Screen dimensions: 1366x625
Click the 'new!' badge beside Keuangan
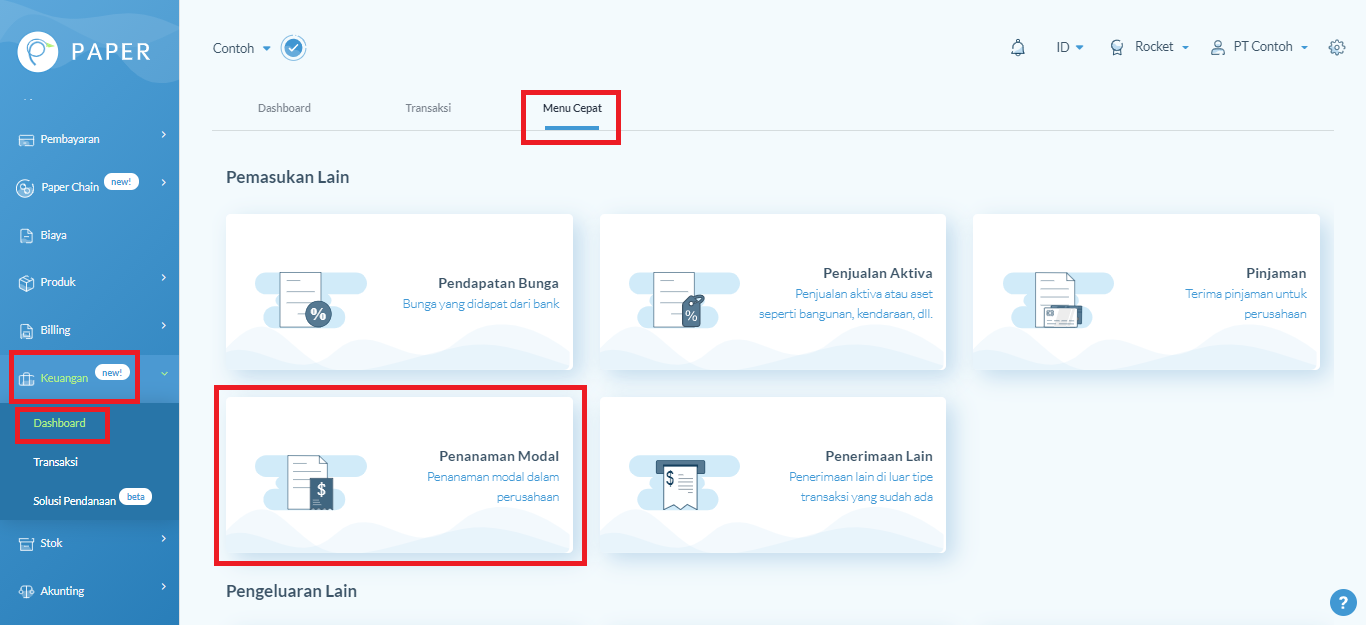(112, 372)
